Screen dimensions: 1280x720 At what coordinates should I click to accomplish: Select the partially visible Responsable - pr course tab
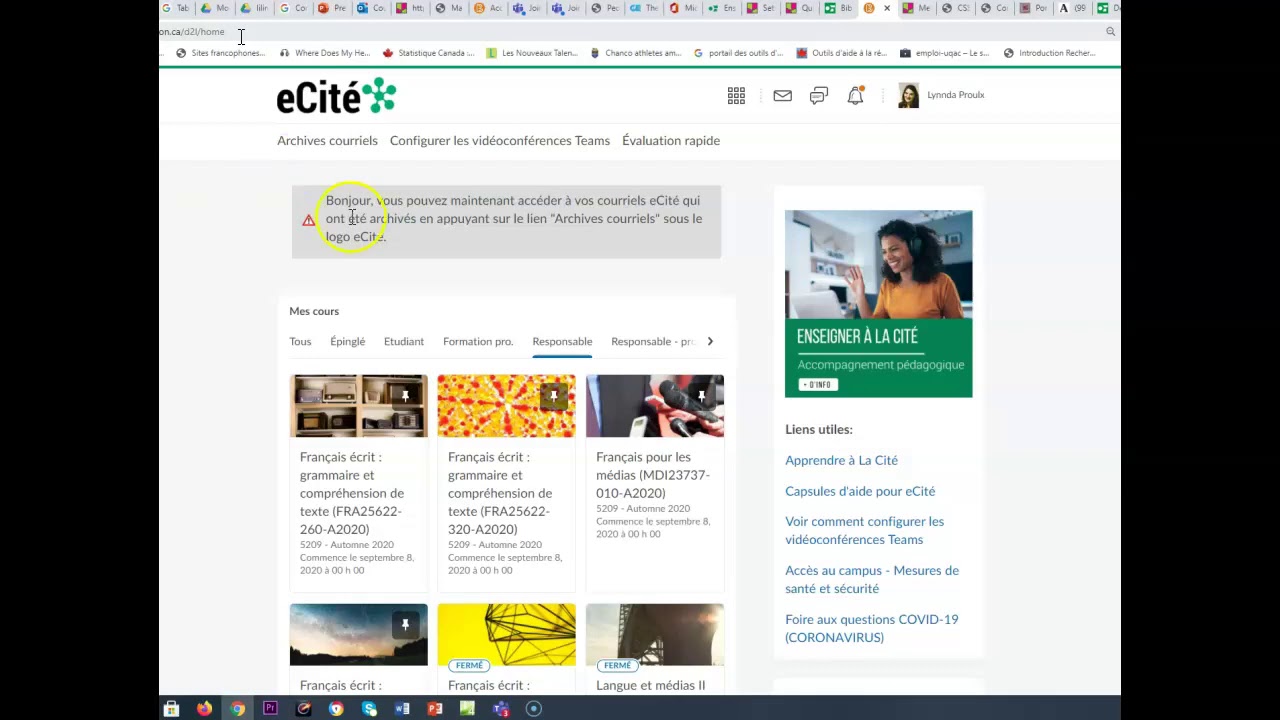coord(652,342)
